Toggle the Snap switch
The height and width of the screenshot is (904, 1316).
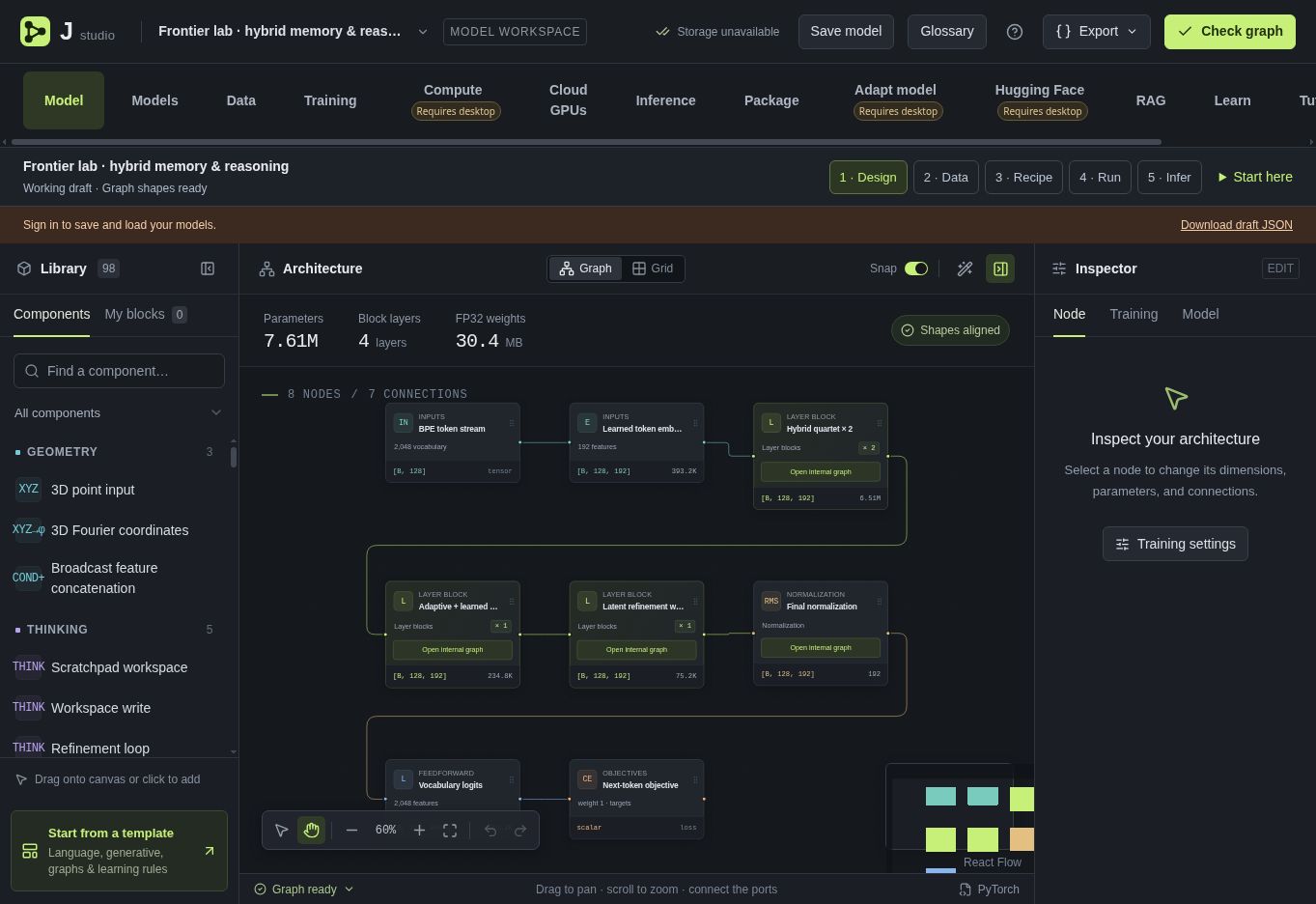point(916,268)
